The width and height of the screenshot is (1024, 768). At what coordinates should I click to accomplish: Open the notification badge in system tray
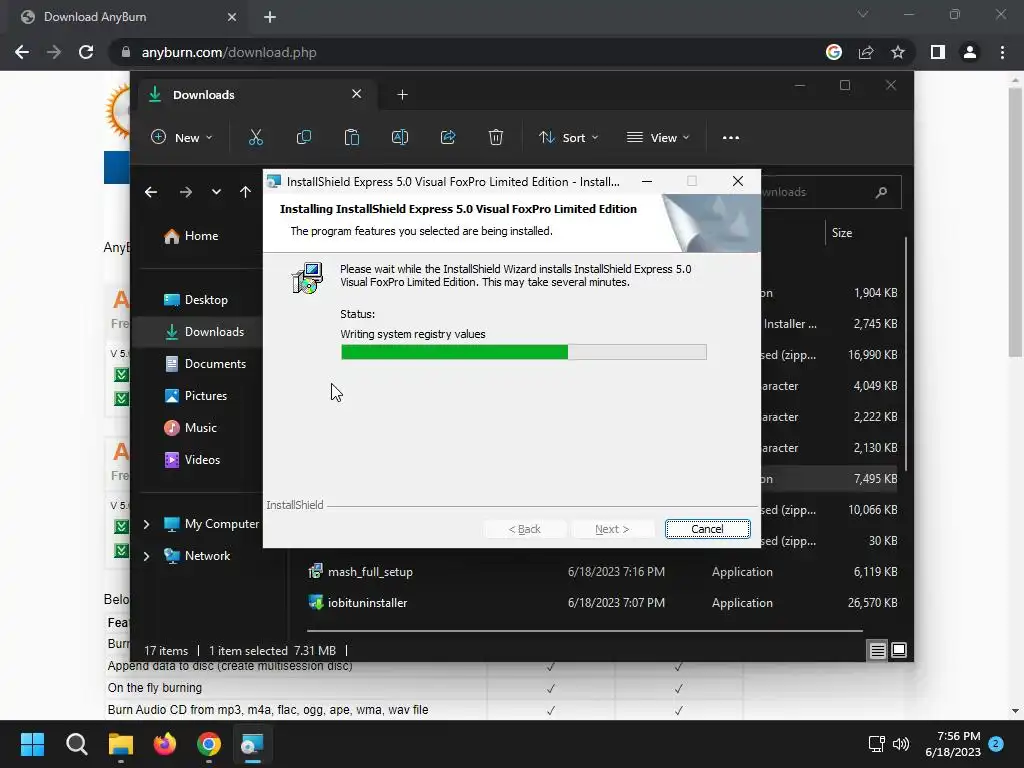(x=996, y=744)
